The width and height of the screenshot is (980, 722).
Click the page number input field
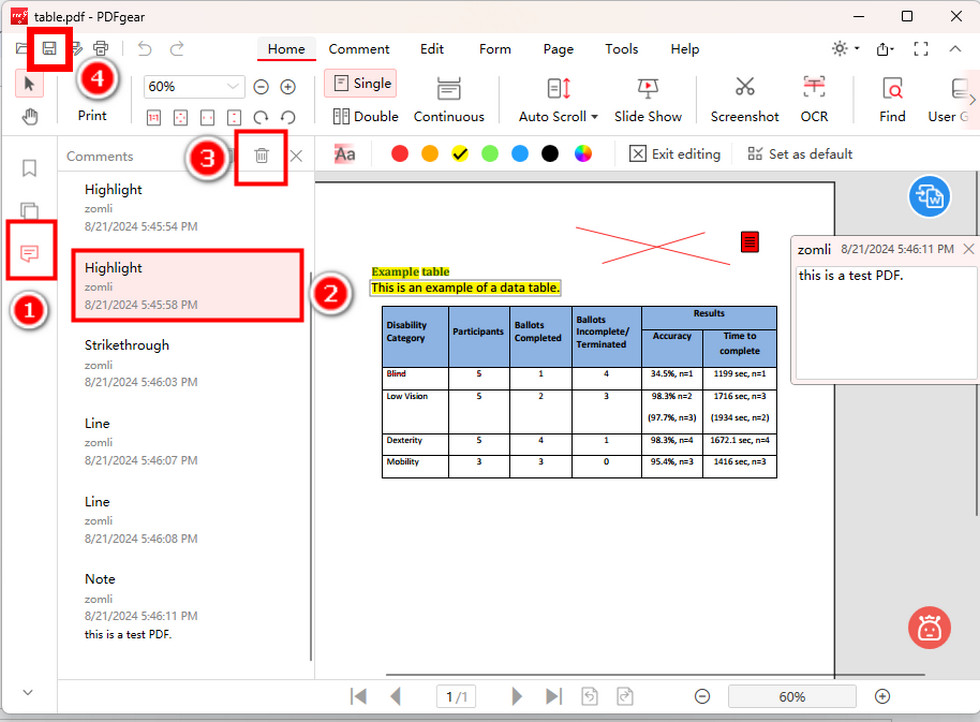pyautogui.click(x=455, y=696)
